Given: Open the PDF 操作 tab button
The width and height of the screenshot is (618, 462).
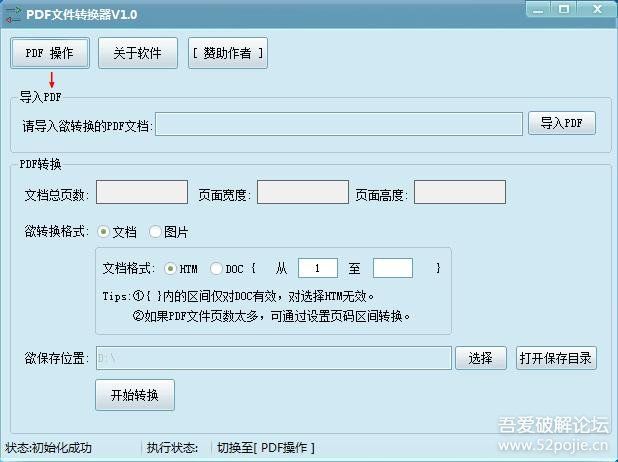Looking at the screenshot, I should 50,53.
